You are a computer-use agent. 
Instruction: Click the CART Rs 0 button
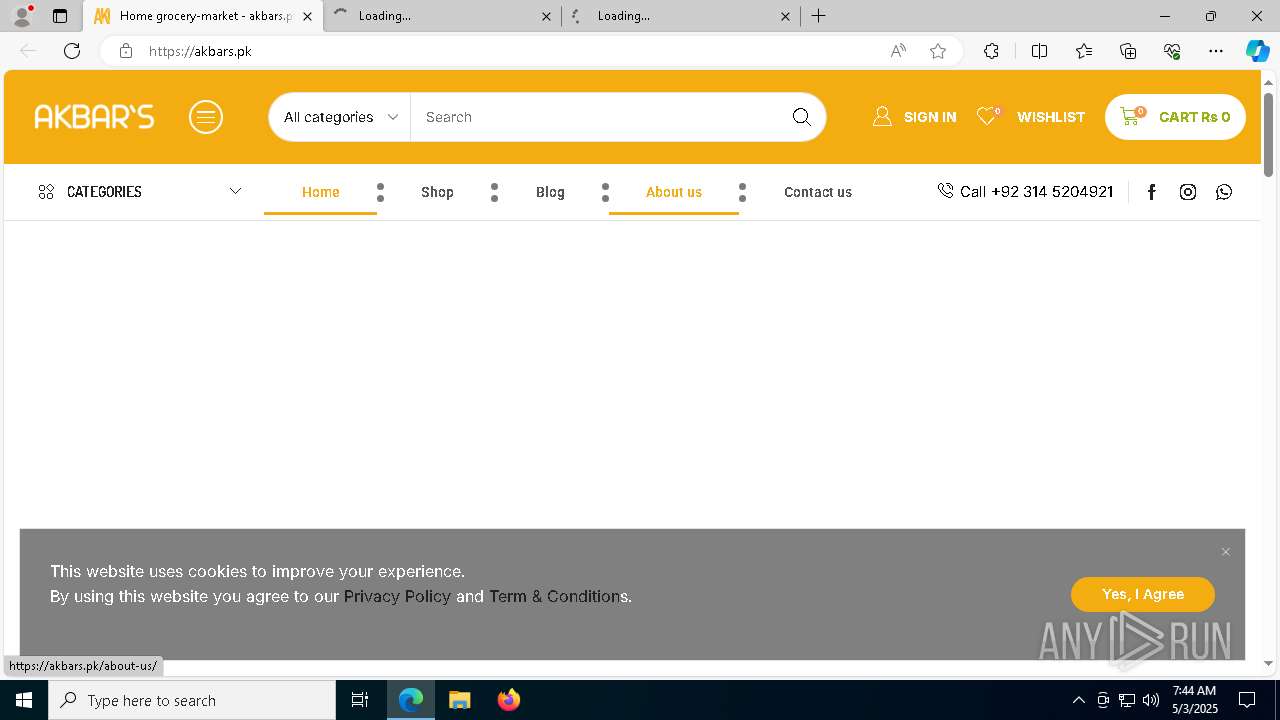[x=1175, y=117]
